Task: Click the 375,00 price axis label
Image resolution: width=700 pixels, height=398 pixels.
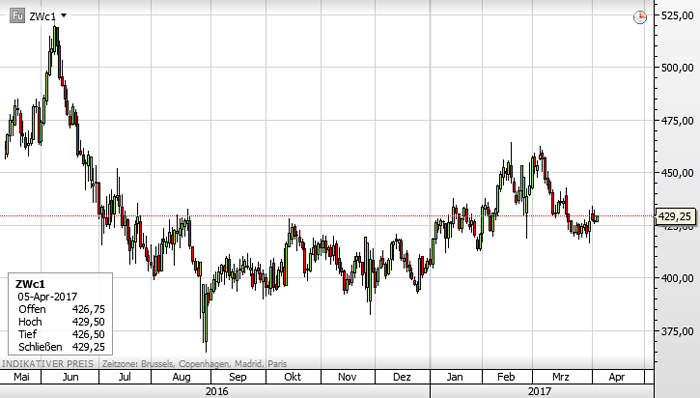Action: 677,331
